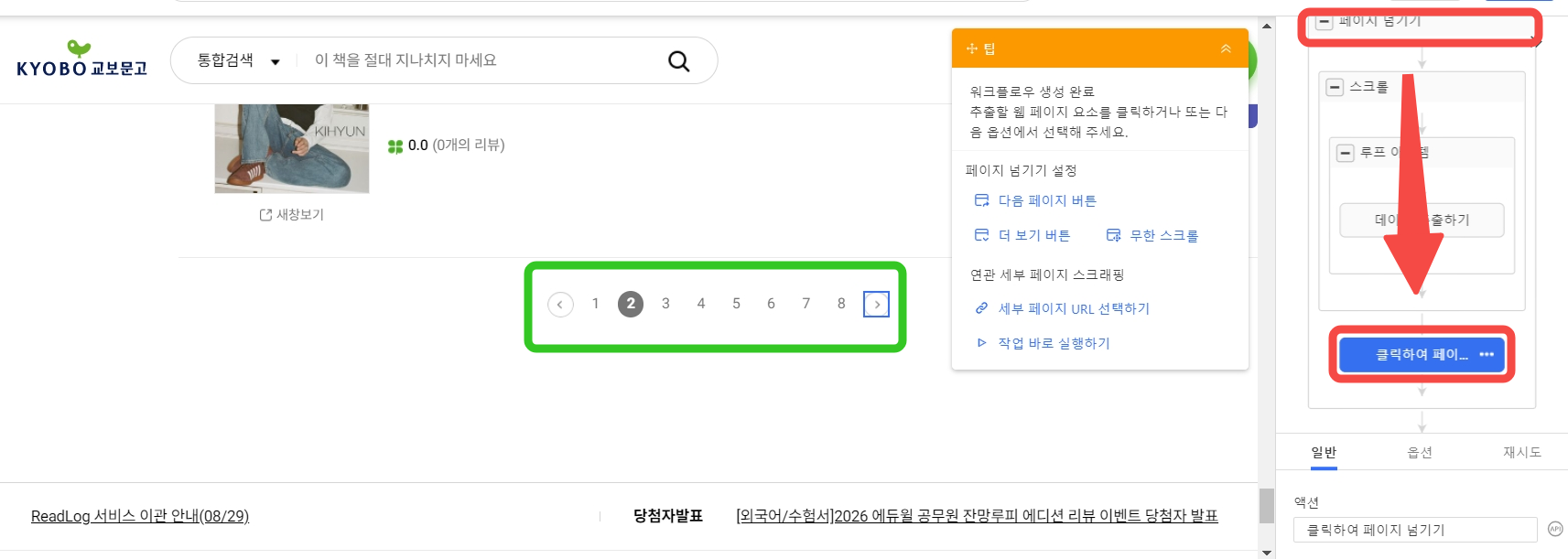1568x559 pixels.
Task: Run task with 작업 바로 실행하기
Action: 1054,343
